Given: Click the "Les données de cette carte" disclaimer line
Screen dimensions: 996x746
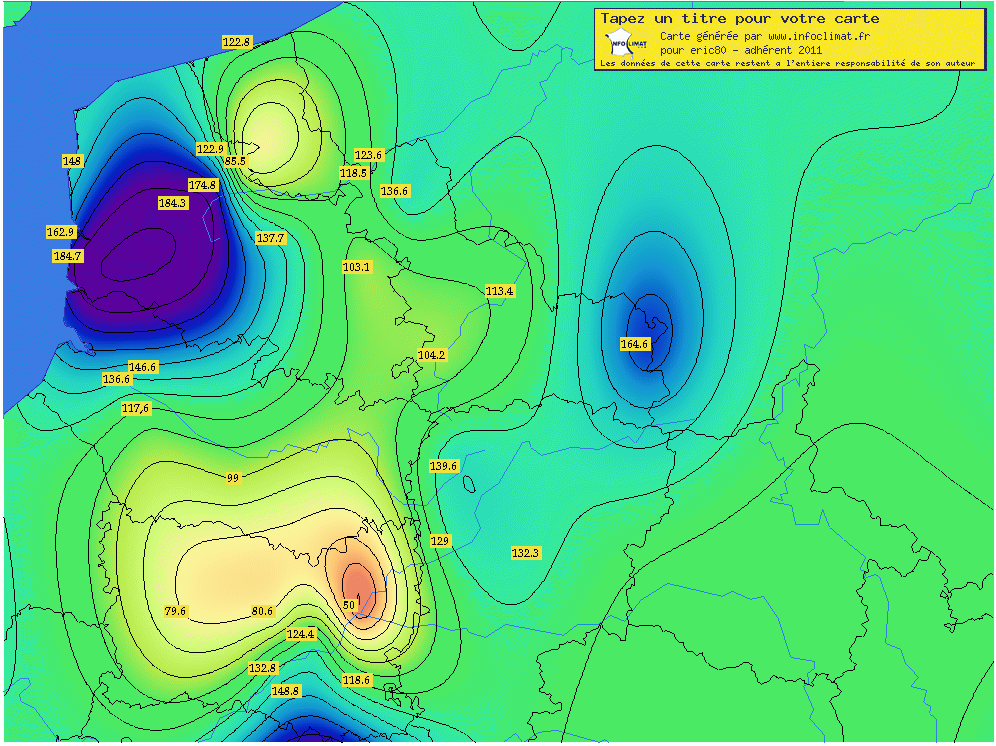Looking at the screenshot, I should tap(788, 64).
